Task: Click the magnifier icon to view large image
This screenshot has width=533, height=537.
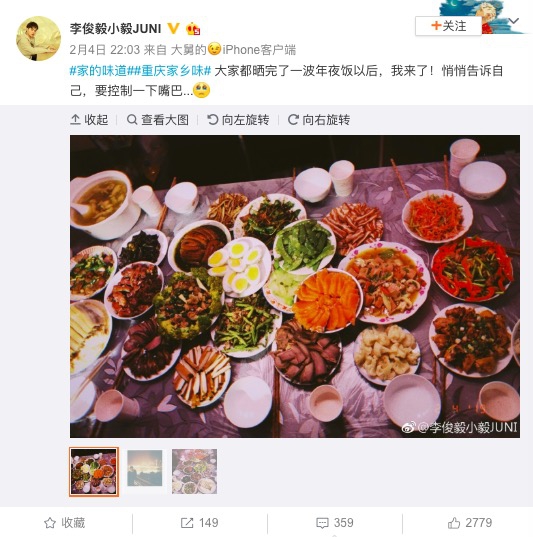Action: (x=132, y=120)
